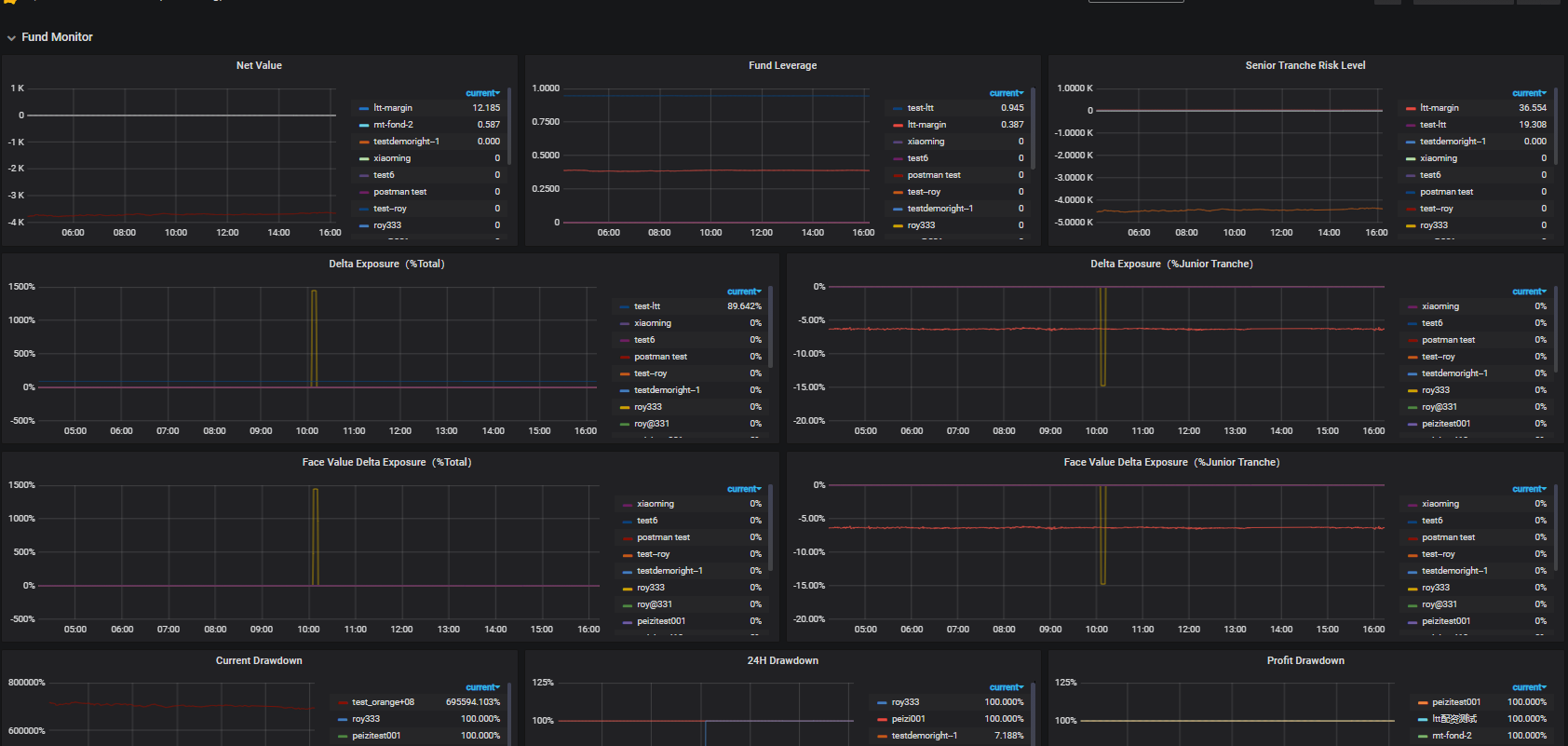This screenshot has height=746, width=1568.
Task: Toggle ltt-margin series in Net Value legend
Action: [x=393, y=108]
